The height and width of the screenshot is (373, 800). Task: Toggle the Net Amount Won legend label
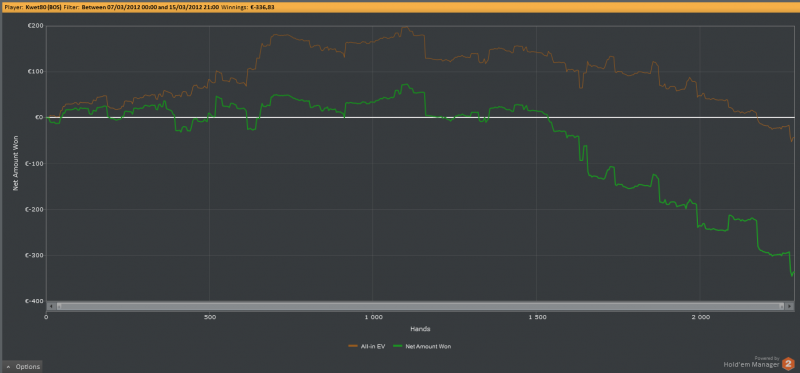[428, 346]
